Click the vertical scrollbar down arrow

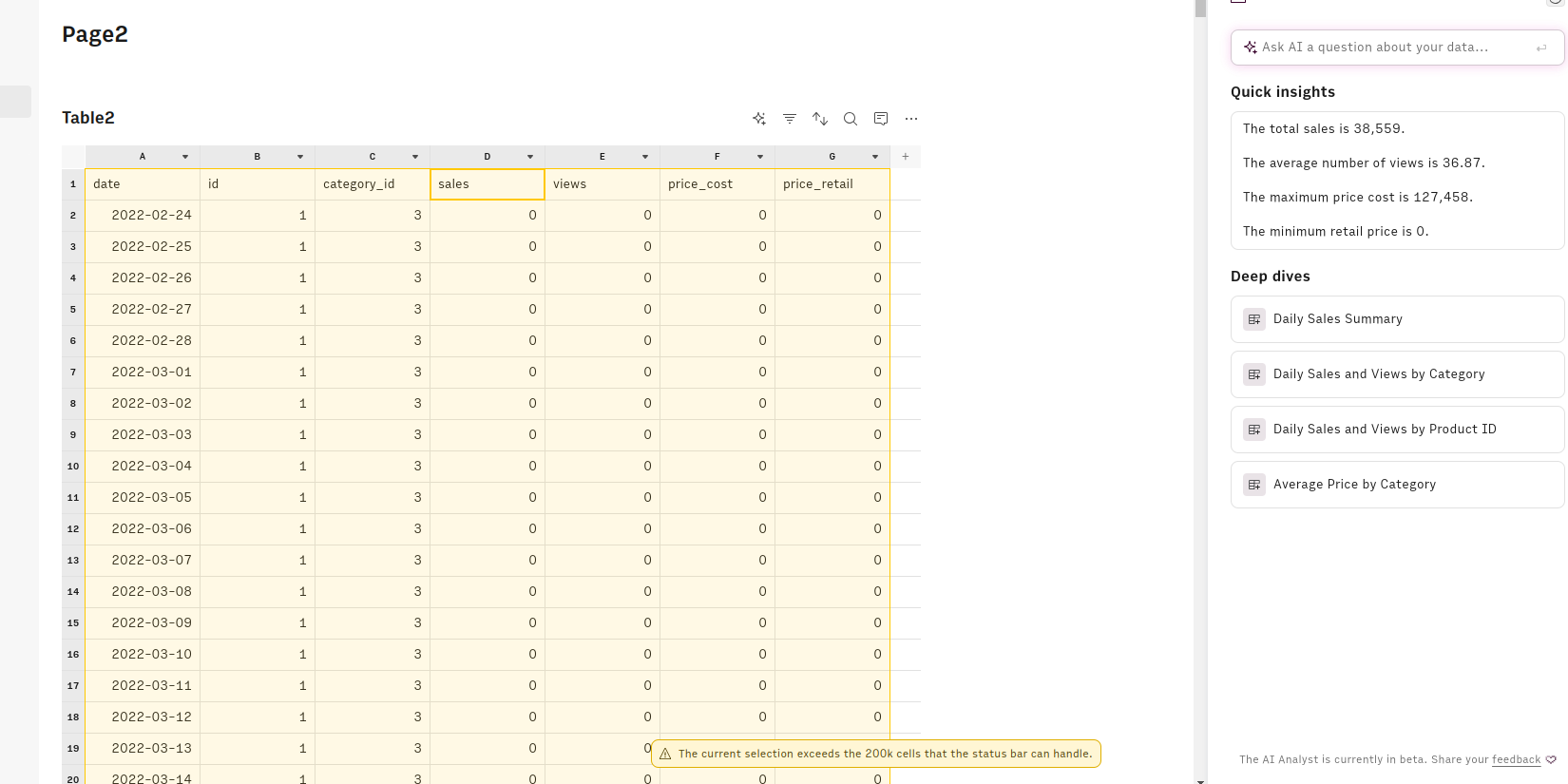click(x=1200, y=780)
